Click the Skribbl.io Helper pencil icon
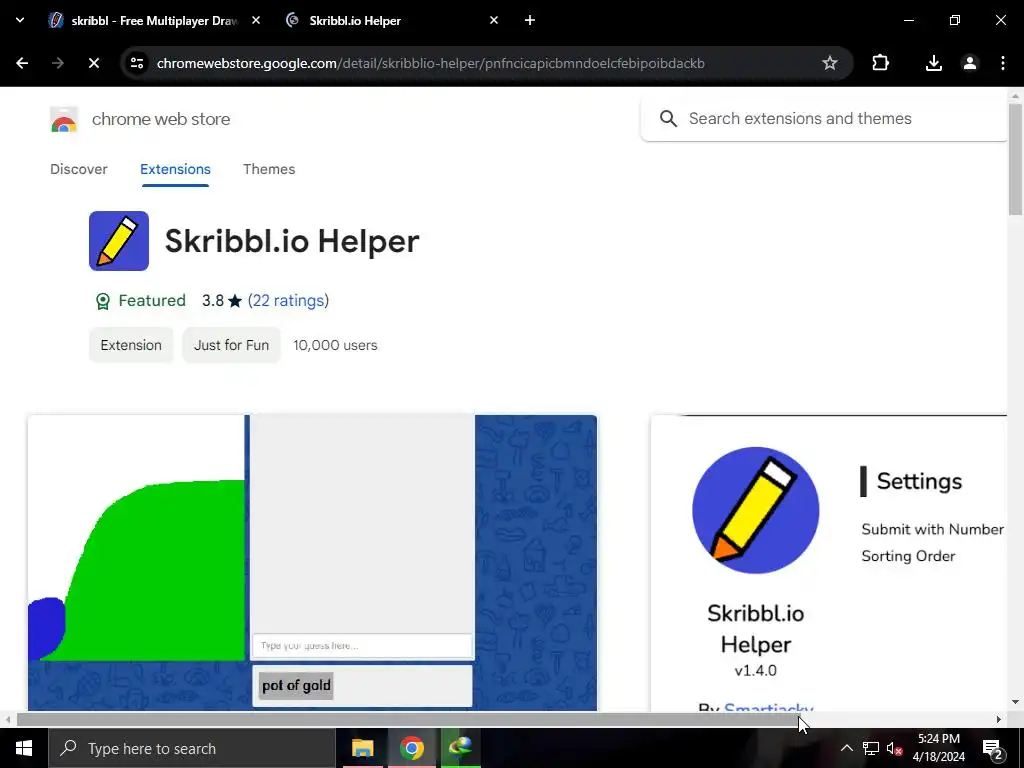 pyautogui.click(x=119, y=241)
